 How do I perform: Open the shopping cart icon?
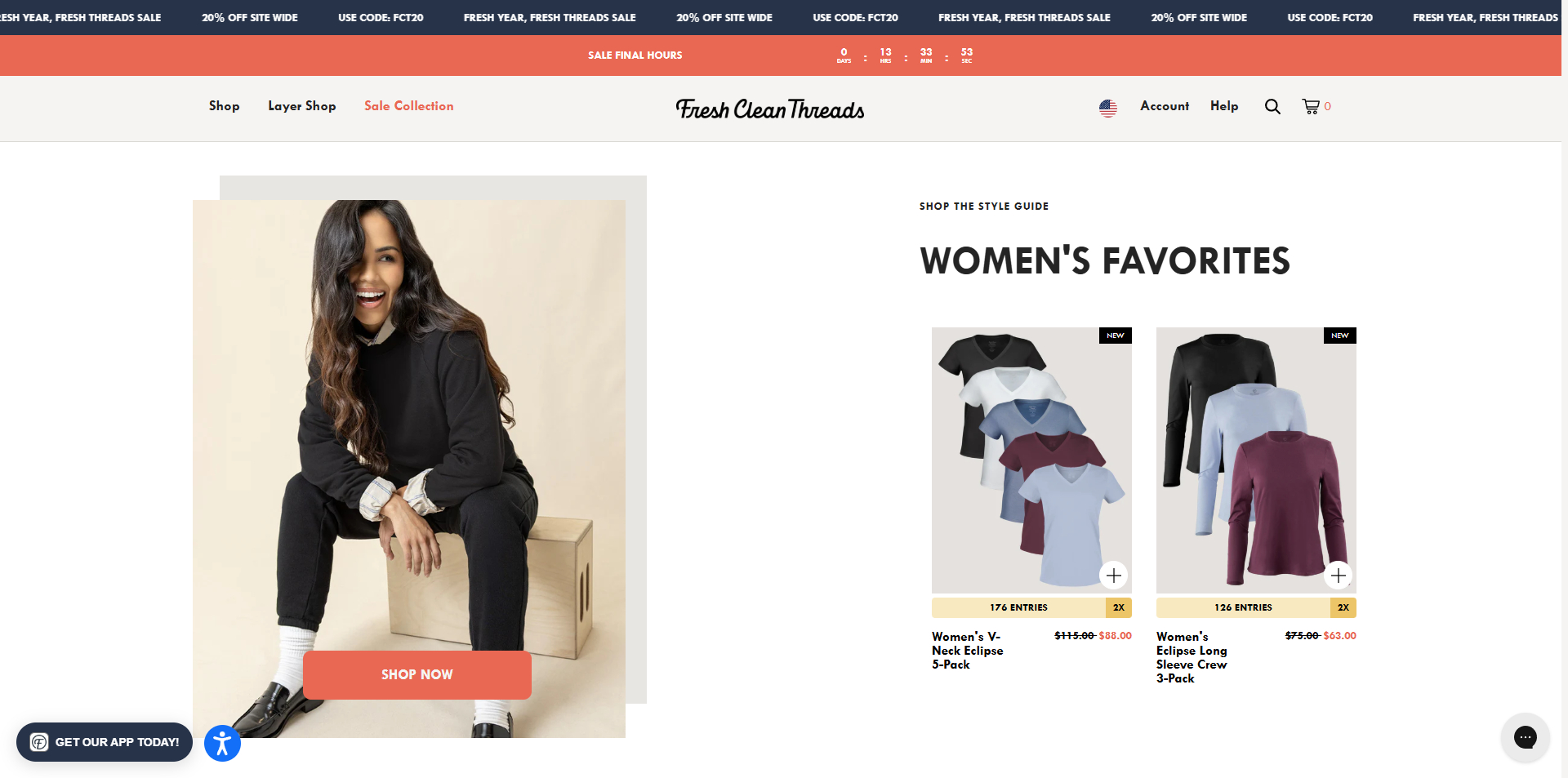tap(1311, 107)
